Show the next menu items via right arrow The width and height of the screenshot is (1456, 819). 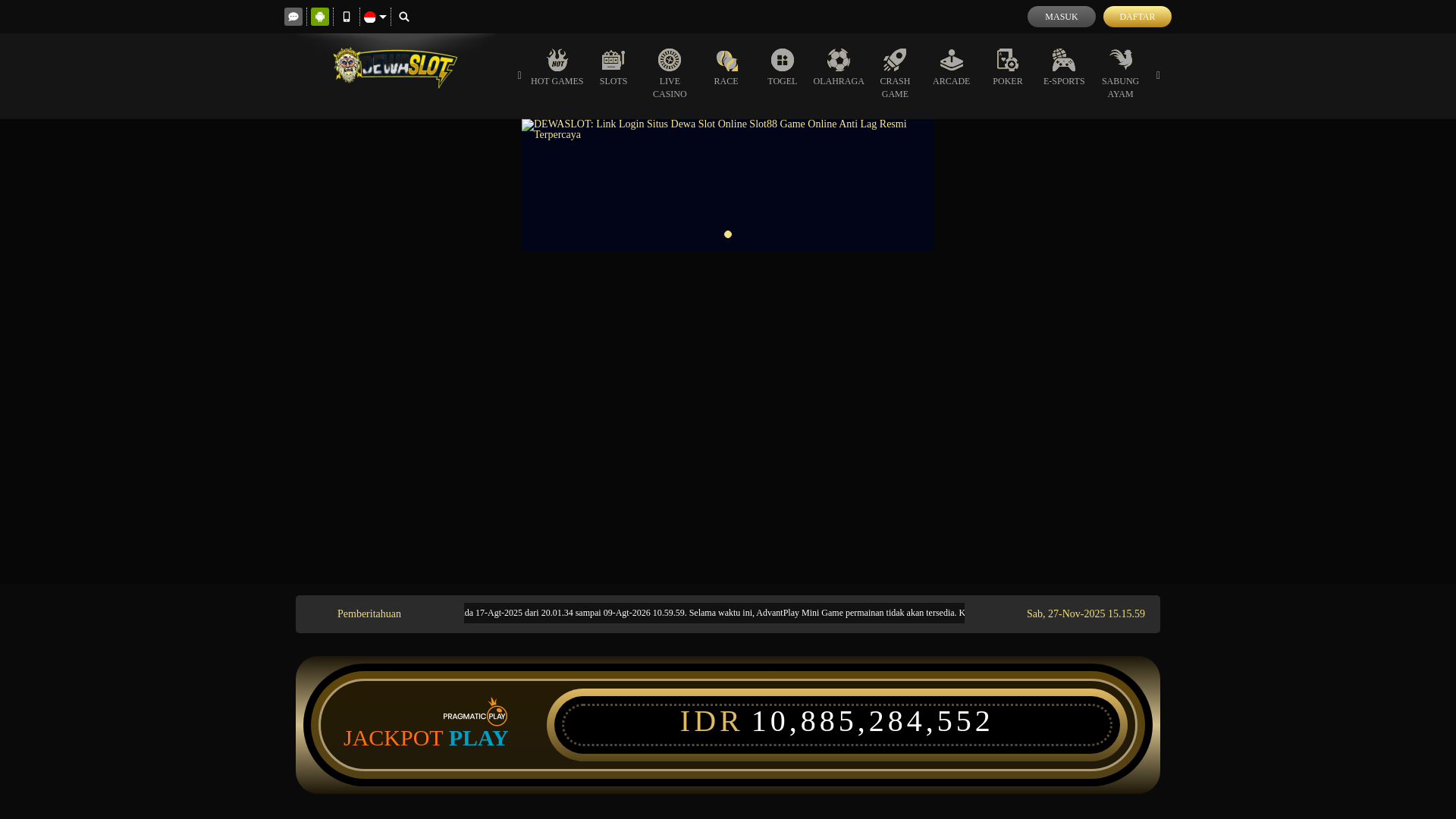click(1158, 75)
